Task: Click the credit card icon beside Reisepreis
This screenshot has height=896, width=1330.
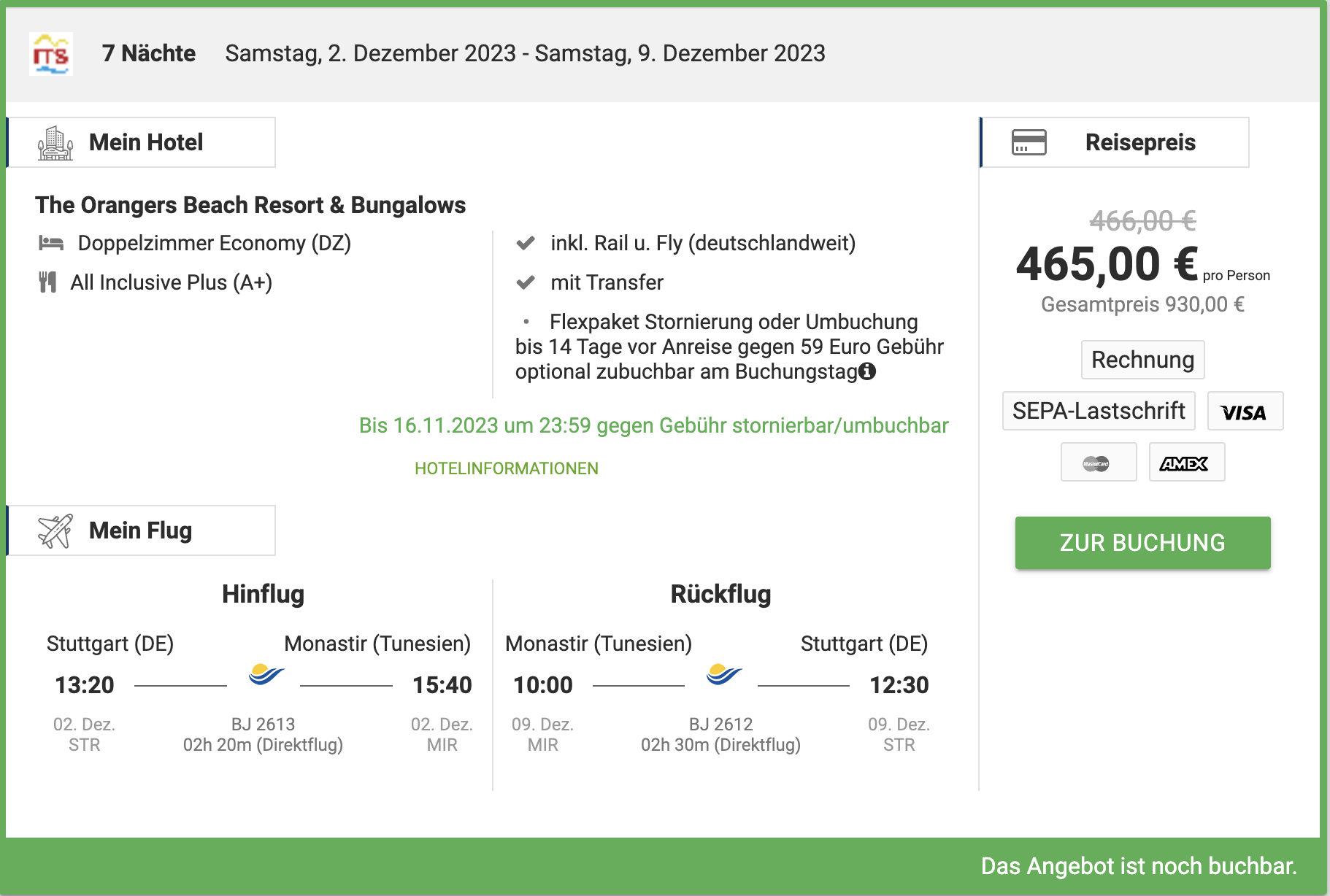Action: (x=1029, y=142)
